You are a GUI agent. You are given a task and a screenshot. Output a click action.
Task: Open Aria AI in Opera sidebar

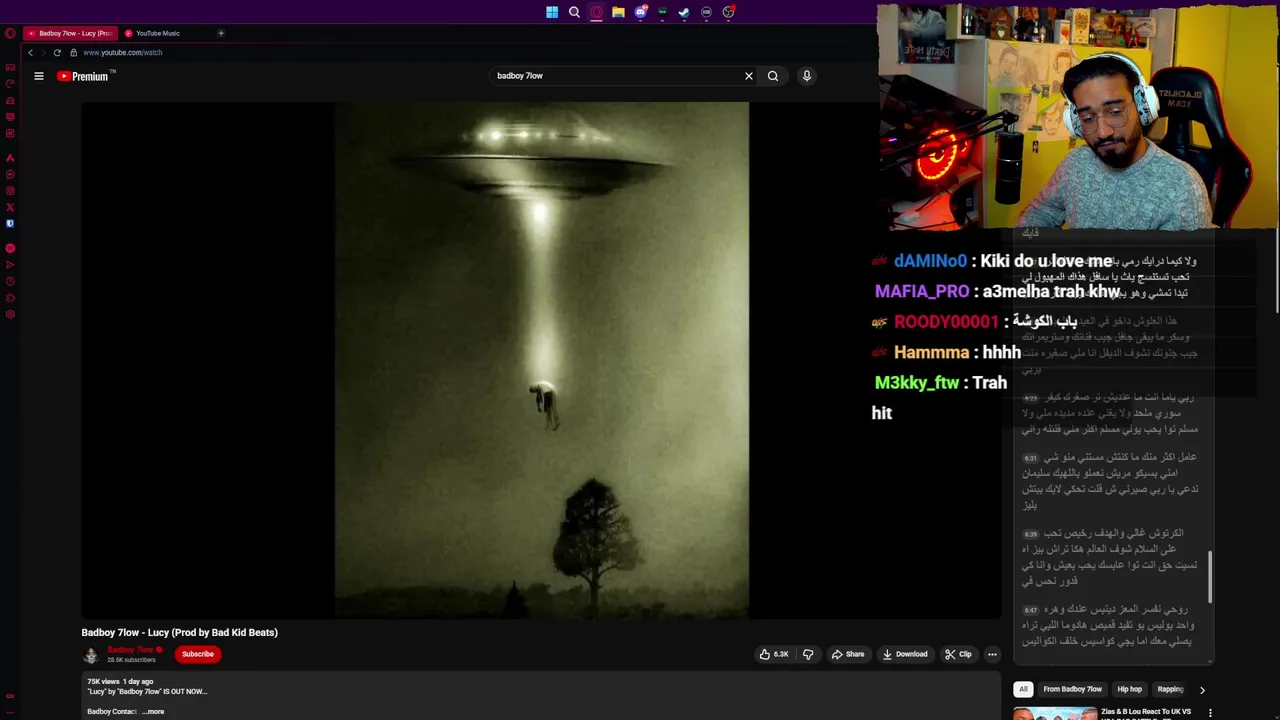[10, 158]
